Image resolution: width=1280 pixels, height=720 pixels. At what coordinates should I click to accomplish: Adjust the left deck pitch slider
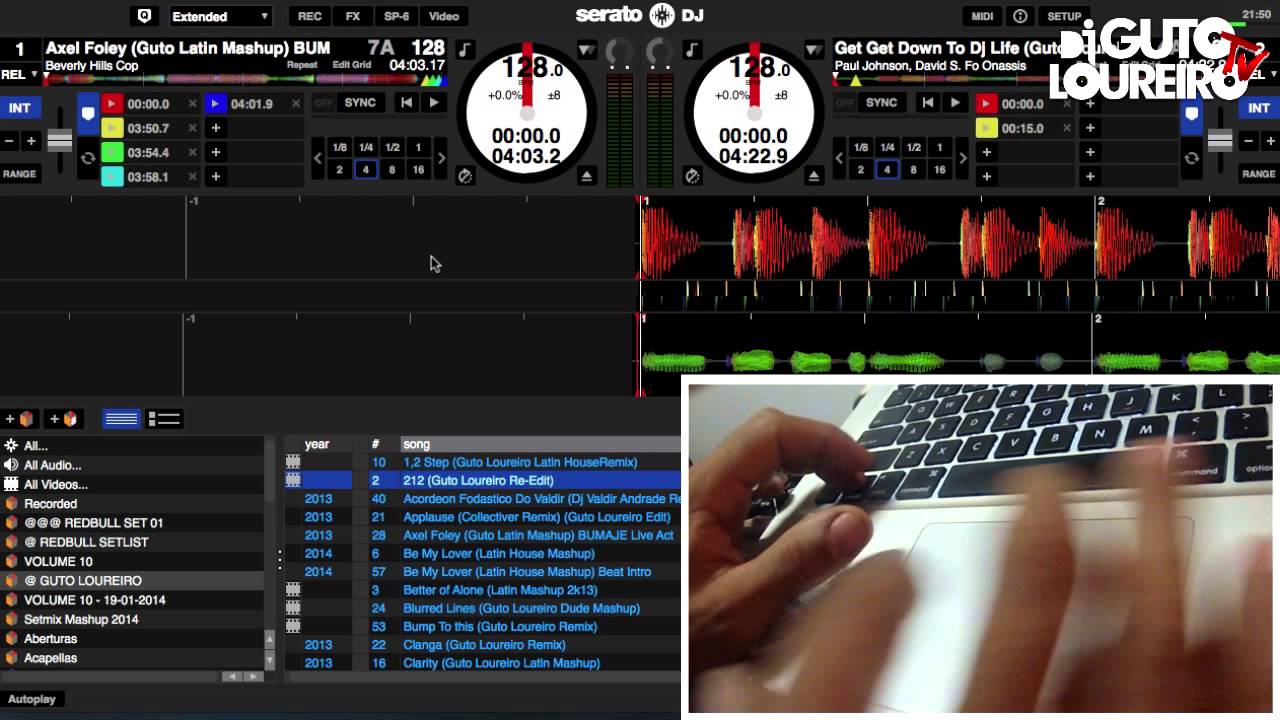pos(60,140)
